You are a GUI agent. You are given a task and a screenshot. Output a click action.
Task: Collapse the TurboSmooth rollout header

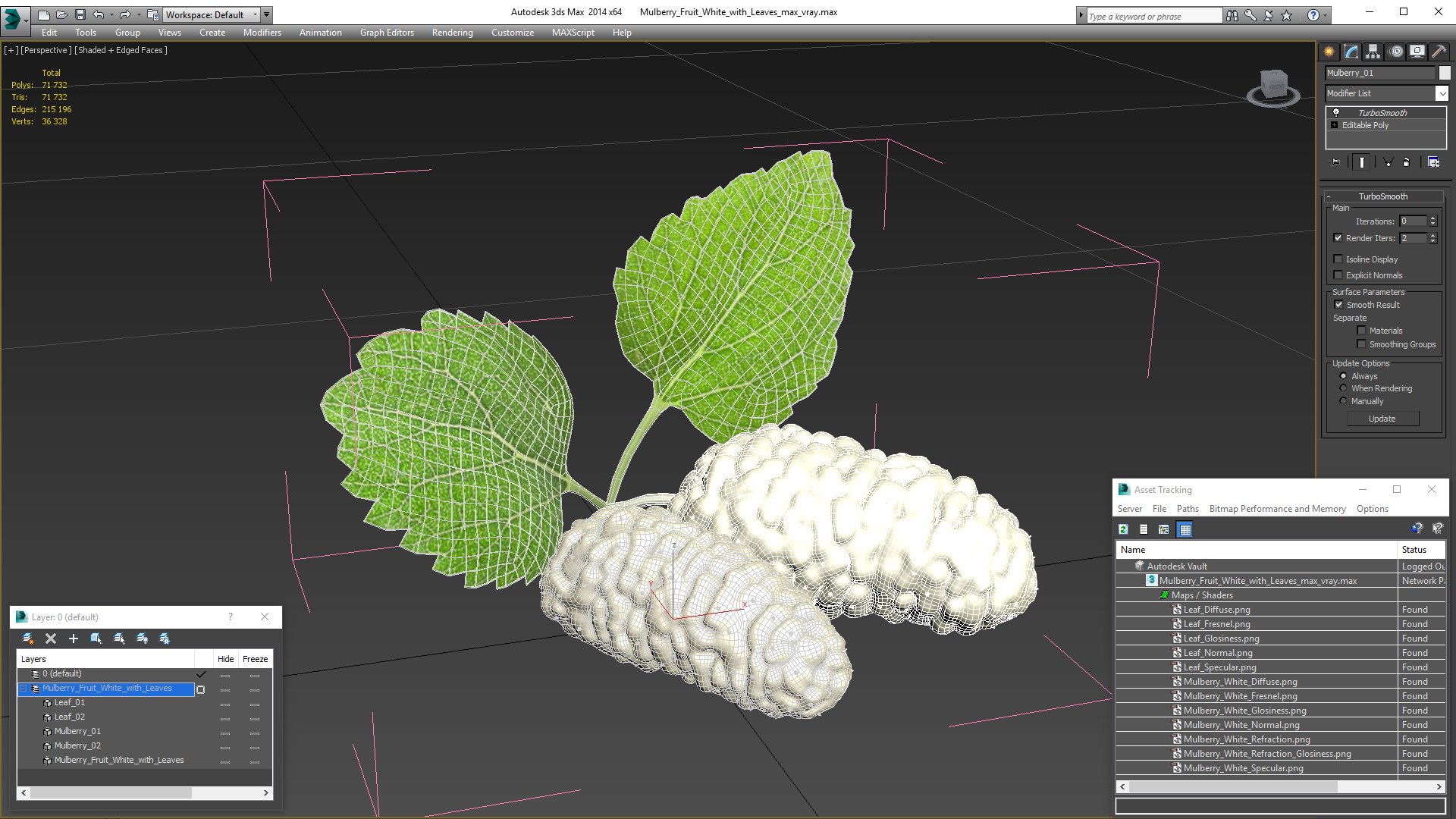[1383, 196]
